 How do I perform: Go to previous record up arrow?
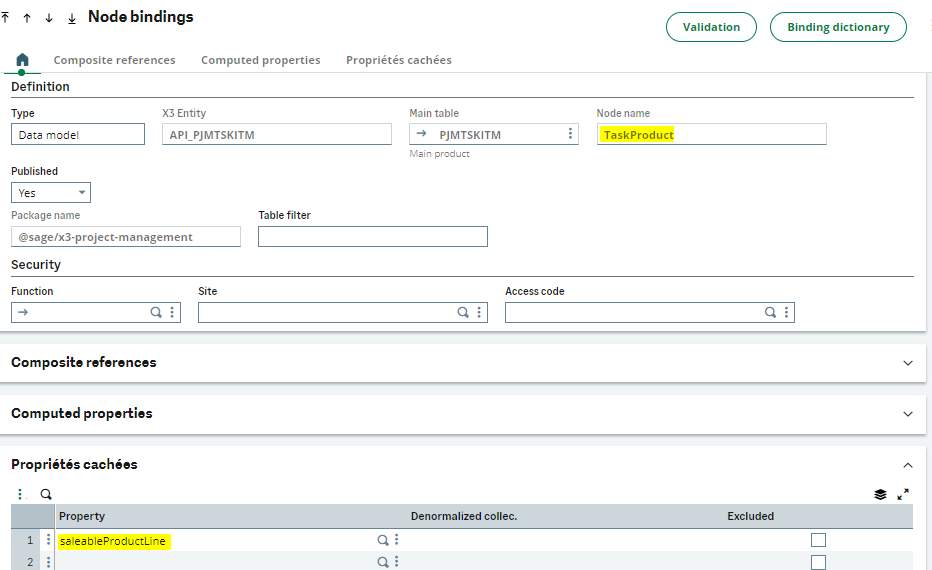pyautogui.click(x=27, y=18)
